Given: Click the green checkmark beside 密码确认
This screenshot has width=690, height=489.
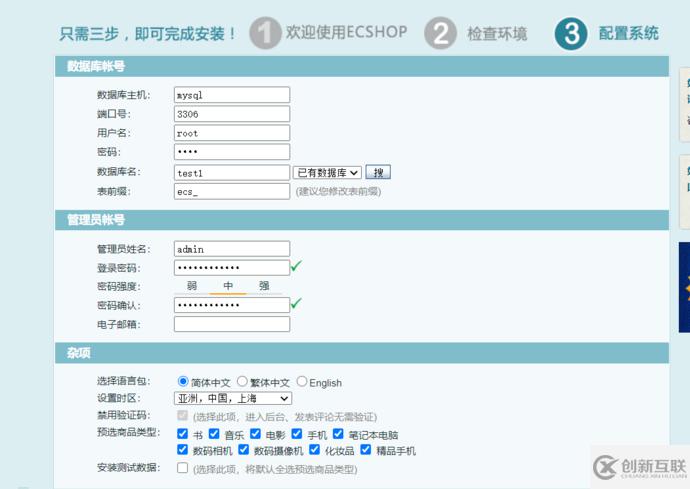Looking at the screenshot, I should coord(296,303).
